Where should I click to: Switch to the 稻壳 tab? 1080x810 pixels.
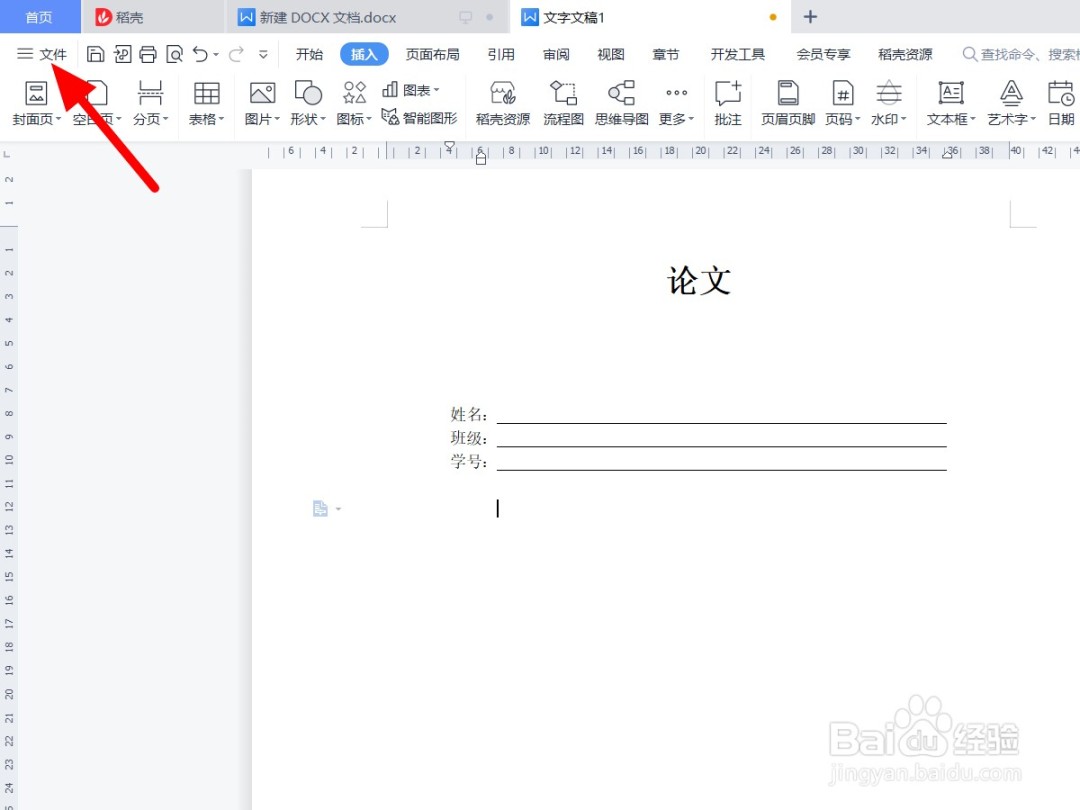[153, 17]
